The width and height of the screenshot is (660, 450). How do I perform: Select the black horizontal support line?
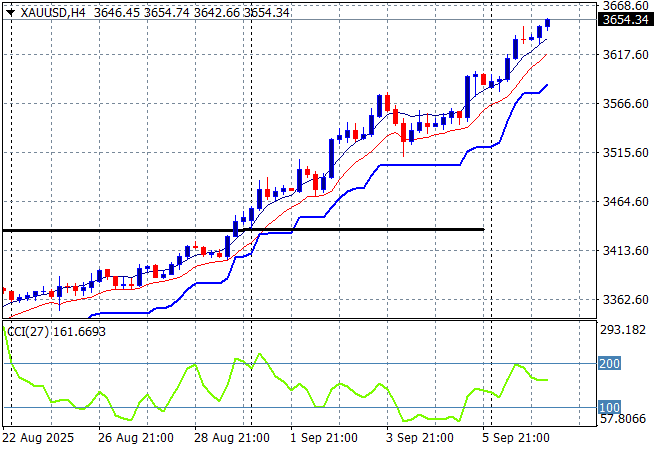click(x=243, y=230)
